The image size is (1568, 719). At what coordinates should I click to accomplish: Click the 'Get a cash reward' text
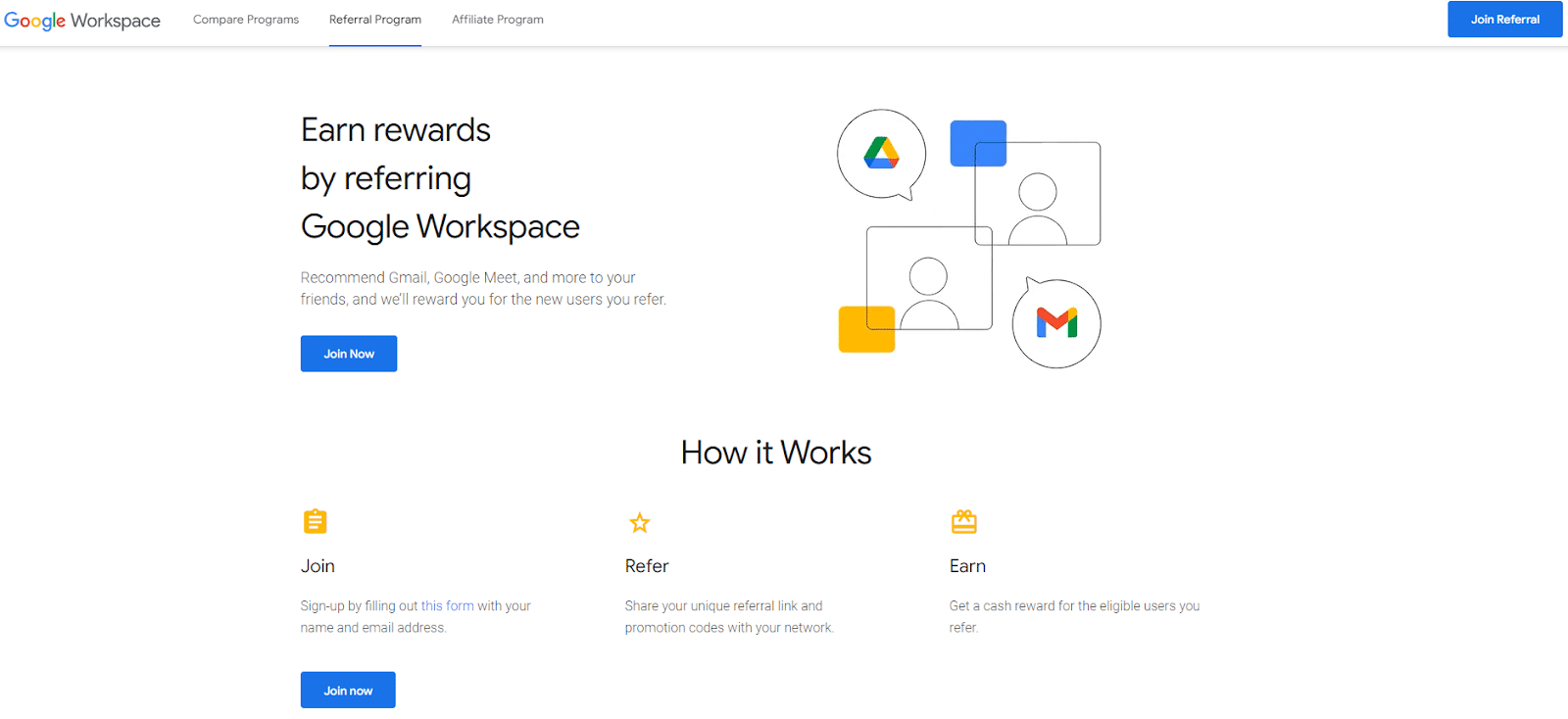point(1074,617)
